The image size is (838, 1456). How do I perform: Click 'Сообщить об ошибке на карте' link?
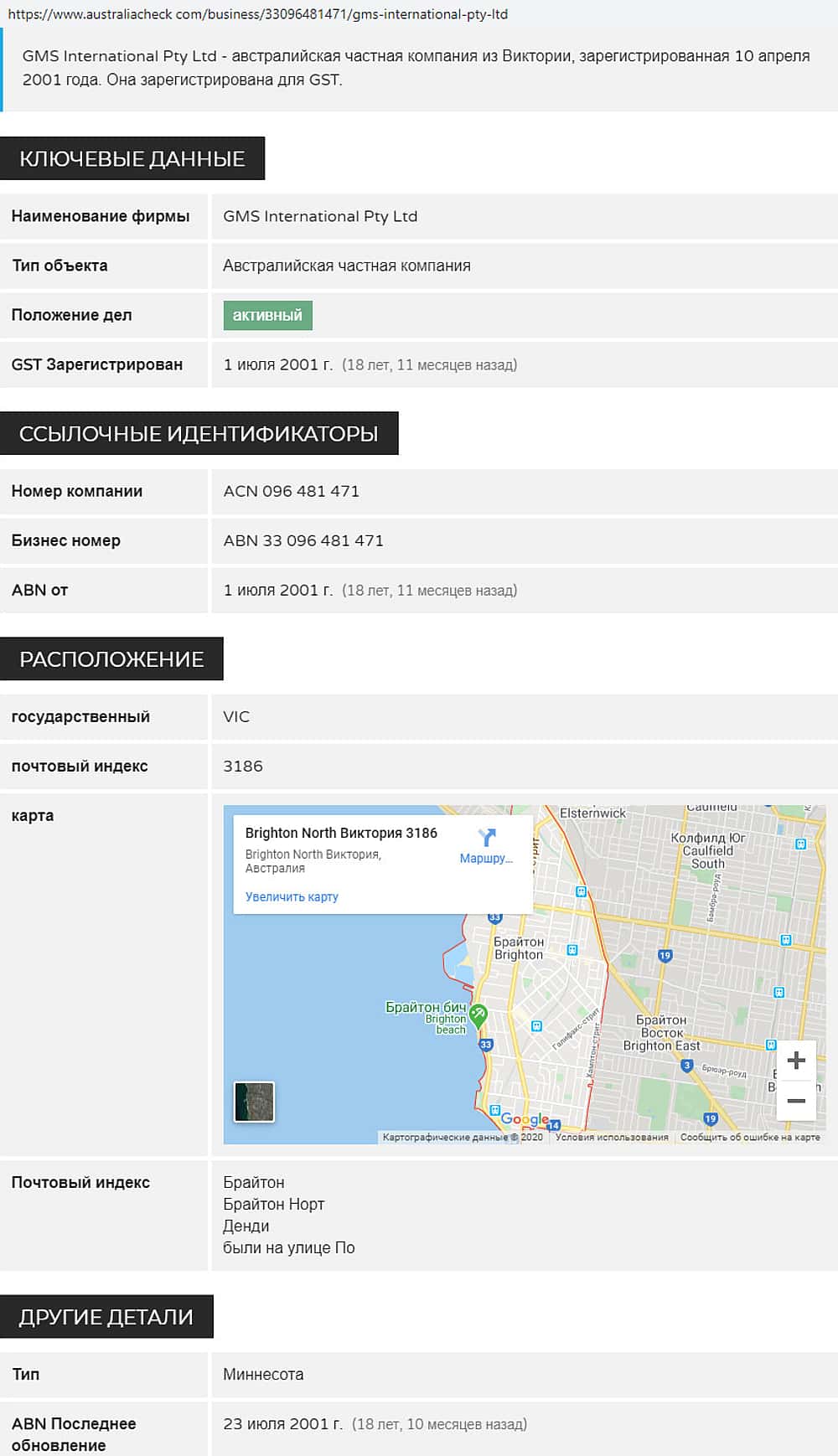point(750,1137)
